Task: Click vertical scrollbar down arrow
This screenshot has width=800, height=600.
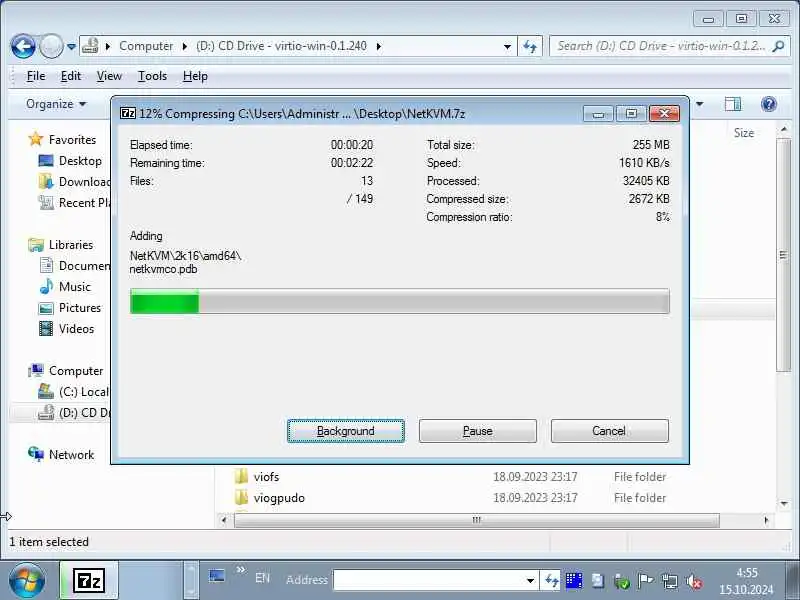Action: [784, 504]
